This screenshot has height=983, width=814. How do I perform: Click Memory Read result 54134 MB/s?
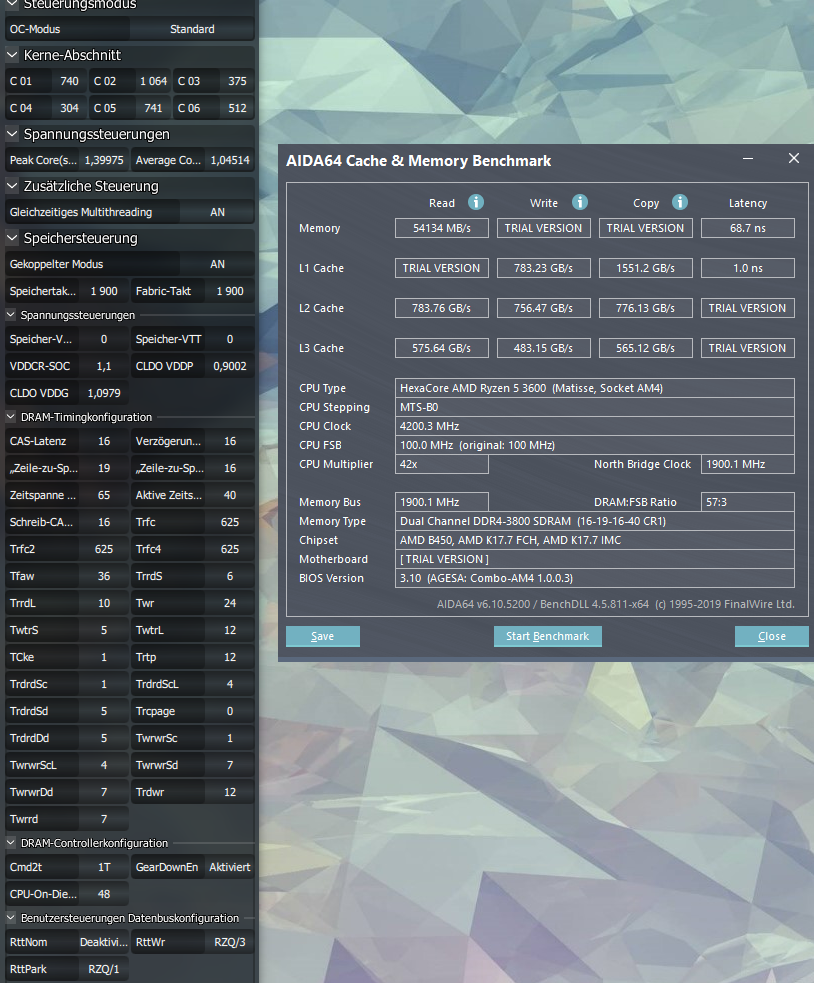coord(441,228)
